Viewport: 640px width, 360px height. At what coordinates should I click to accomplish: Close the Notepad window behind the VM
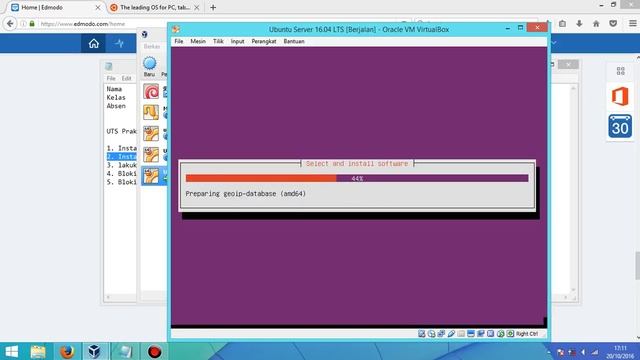568,64
